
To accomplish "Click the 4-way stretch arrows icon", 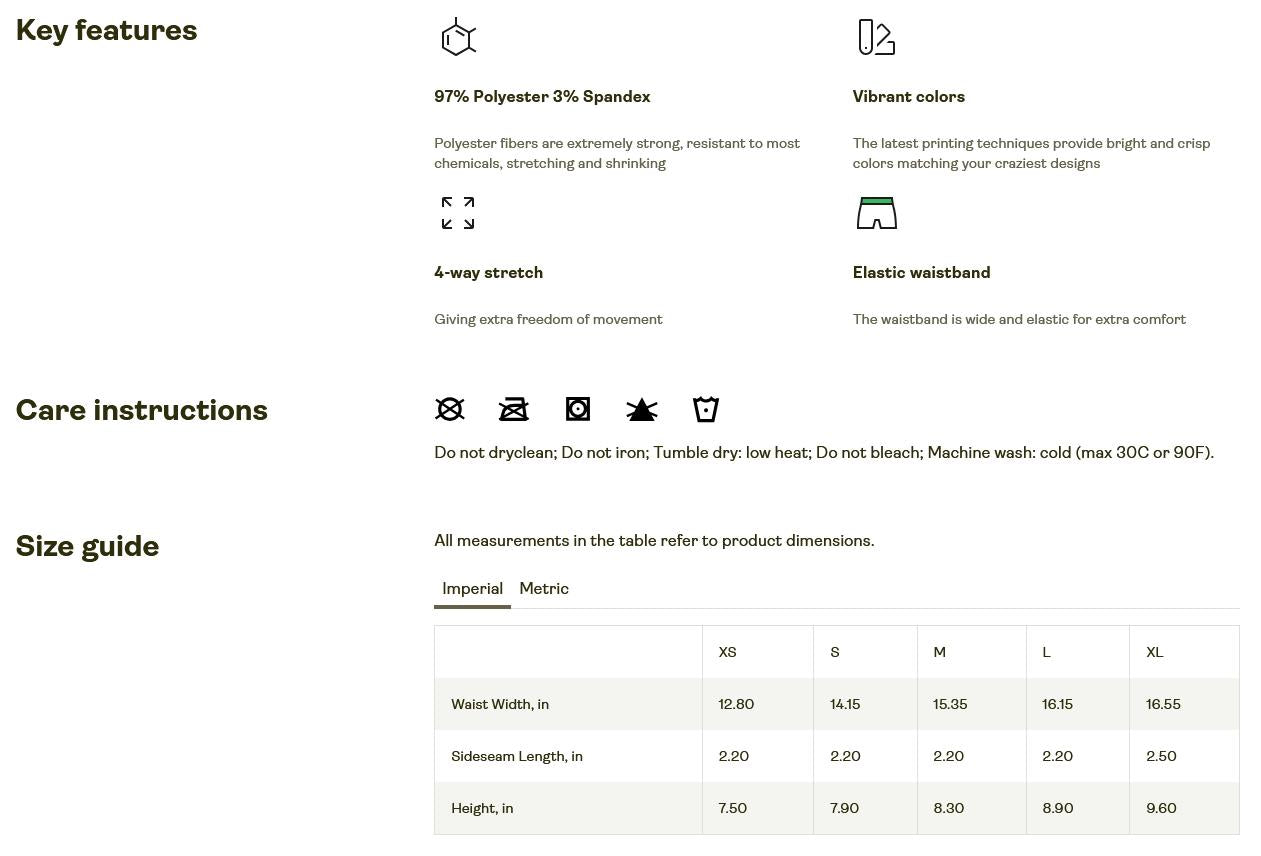I will click(x=458, y=213).
